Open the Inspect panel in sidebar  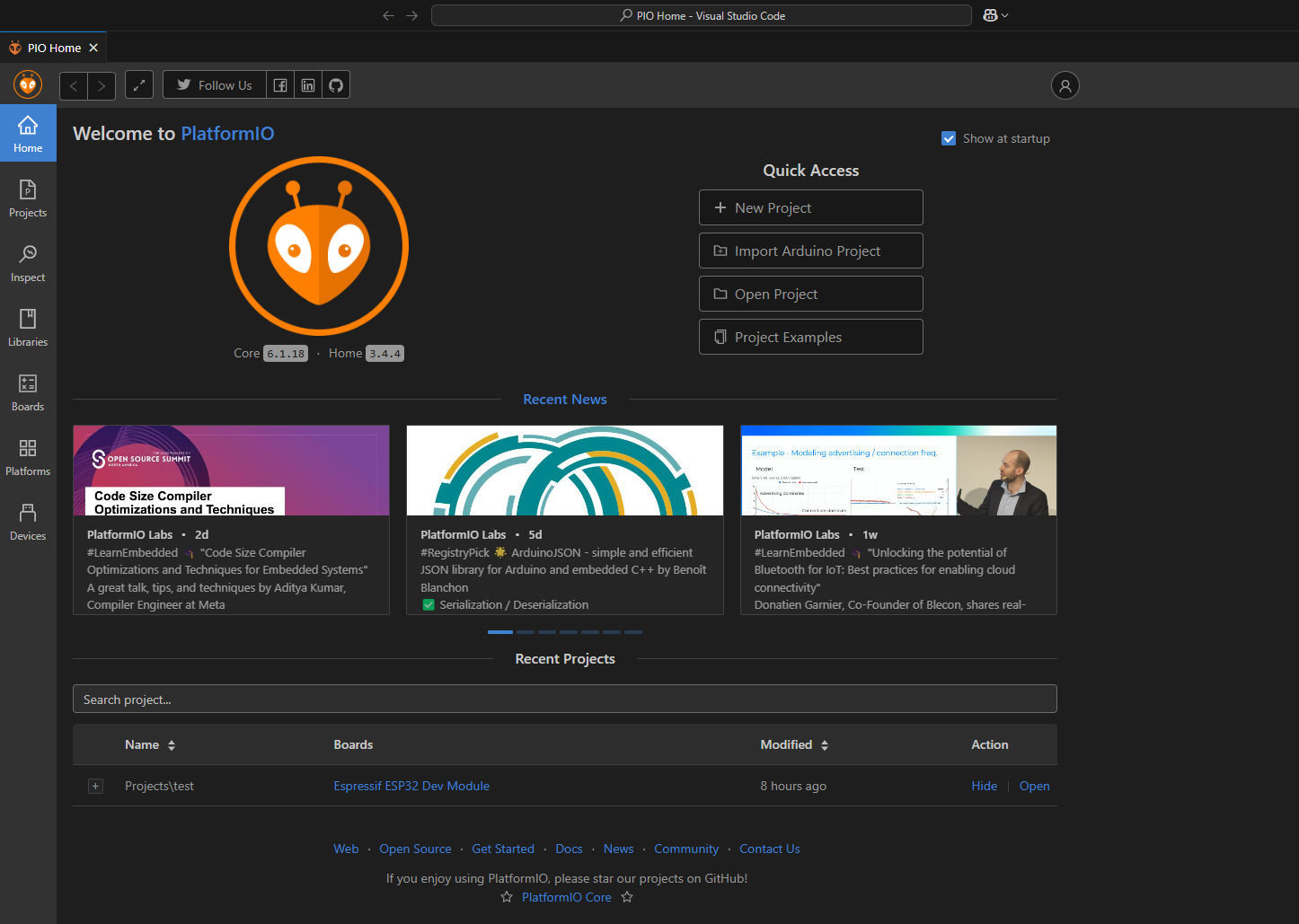pos(28,263)
